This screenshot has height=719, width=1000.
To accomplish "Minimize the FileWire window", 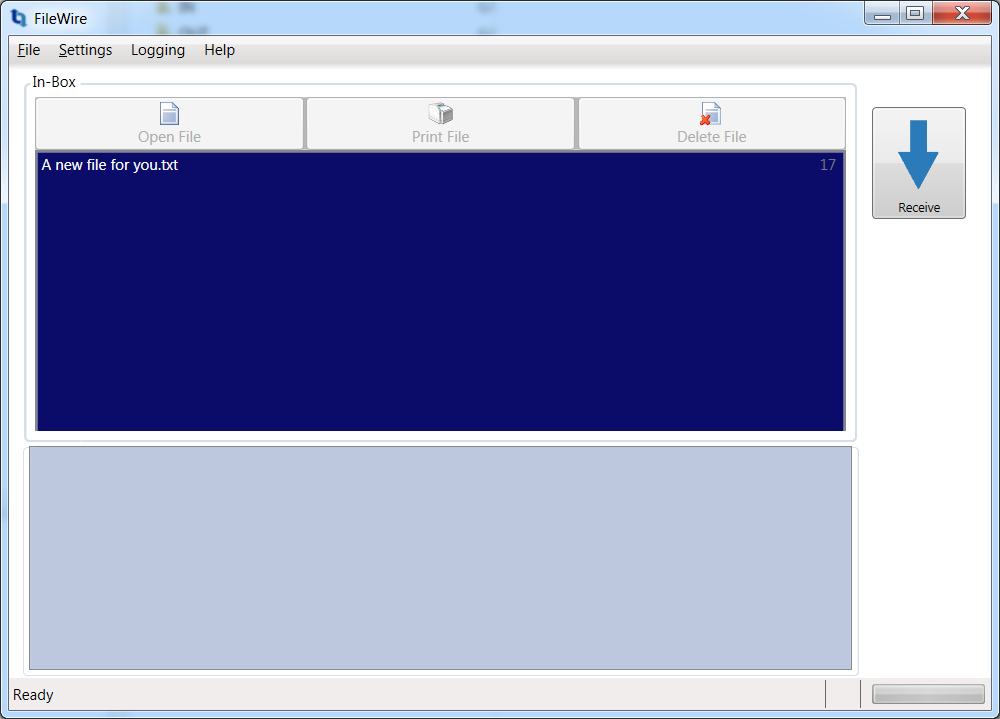I will 882,13.
